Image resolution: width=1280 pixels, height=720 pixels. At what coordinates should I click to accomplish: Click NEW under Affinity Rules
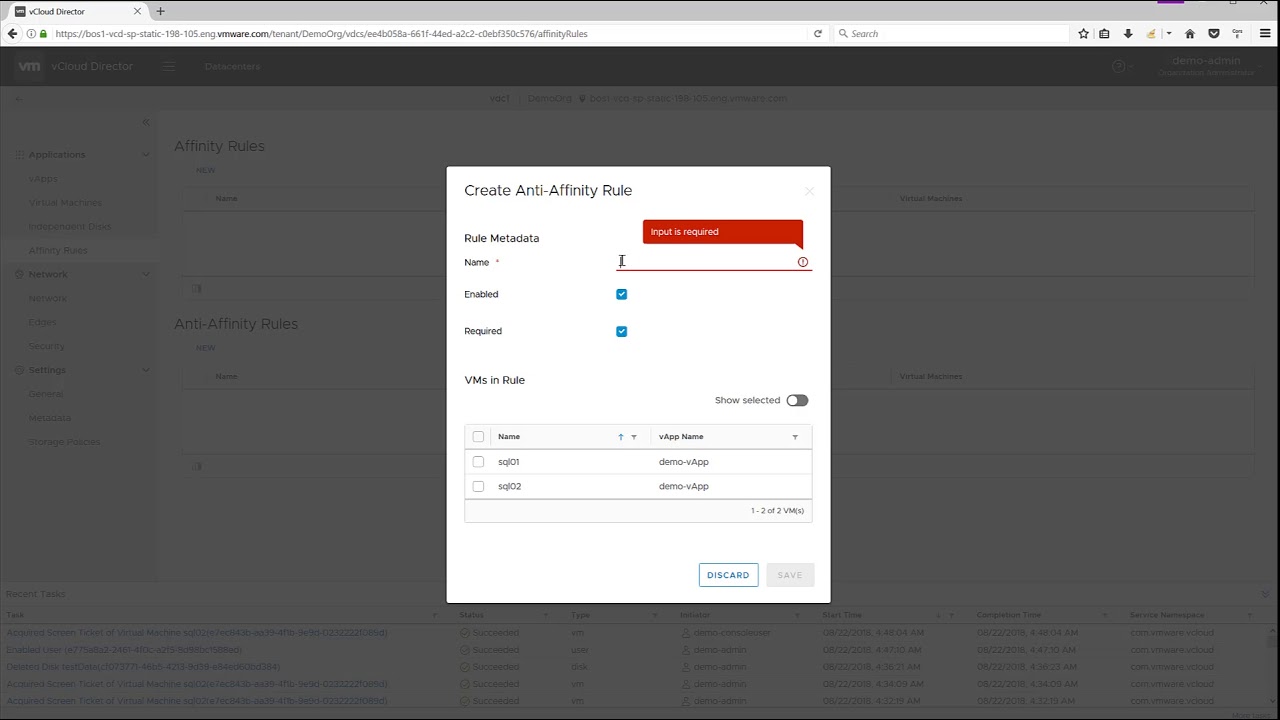click(x=205, y=170)
